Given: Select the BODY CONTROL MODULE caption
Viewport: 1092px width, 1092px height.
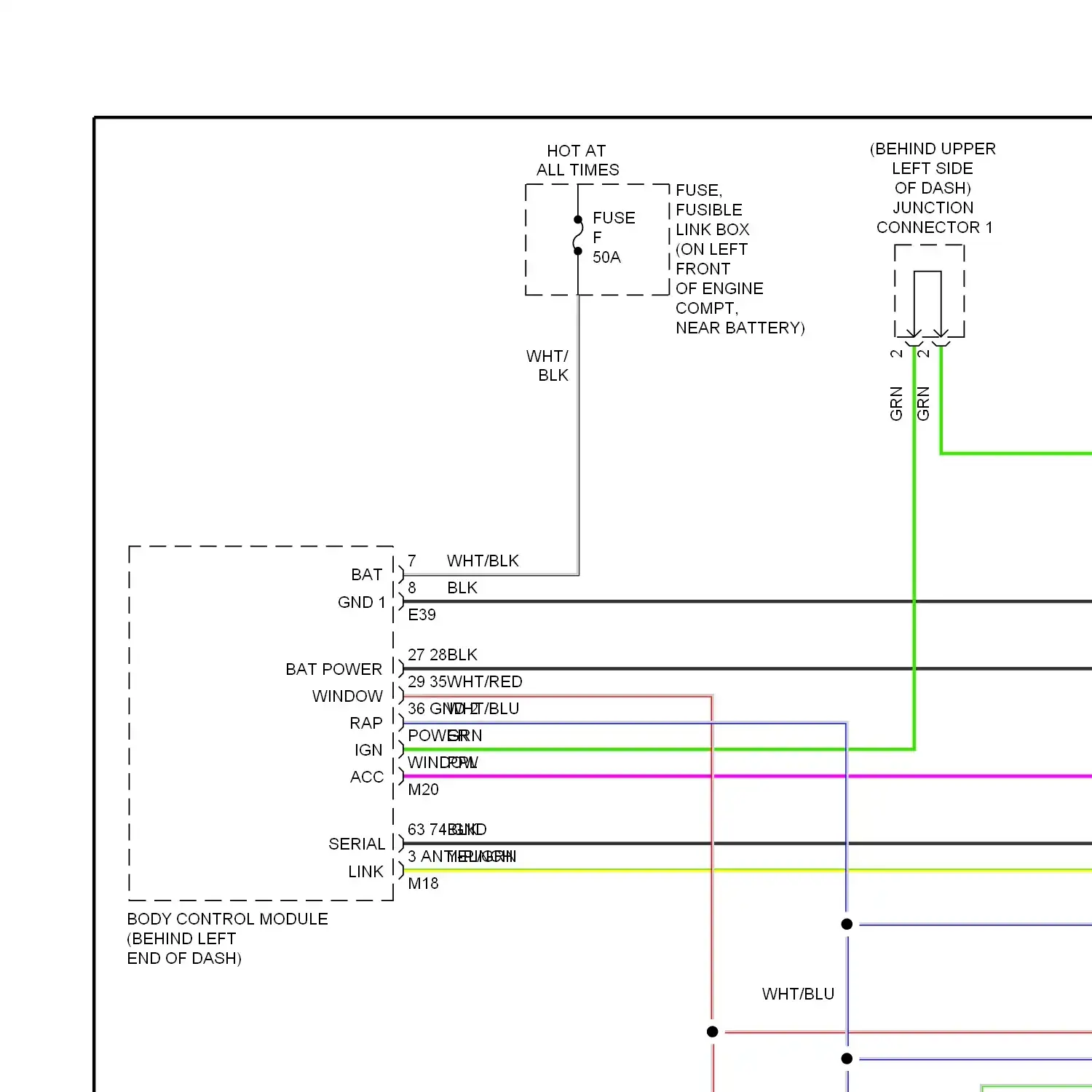Looking at the screenshot, I should point(227,938).
